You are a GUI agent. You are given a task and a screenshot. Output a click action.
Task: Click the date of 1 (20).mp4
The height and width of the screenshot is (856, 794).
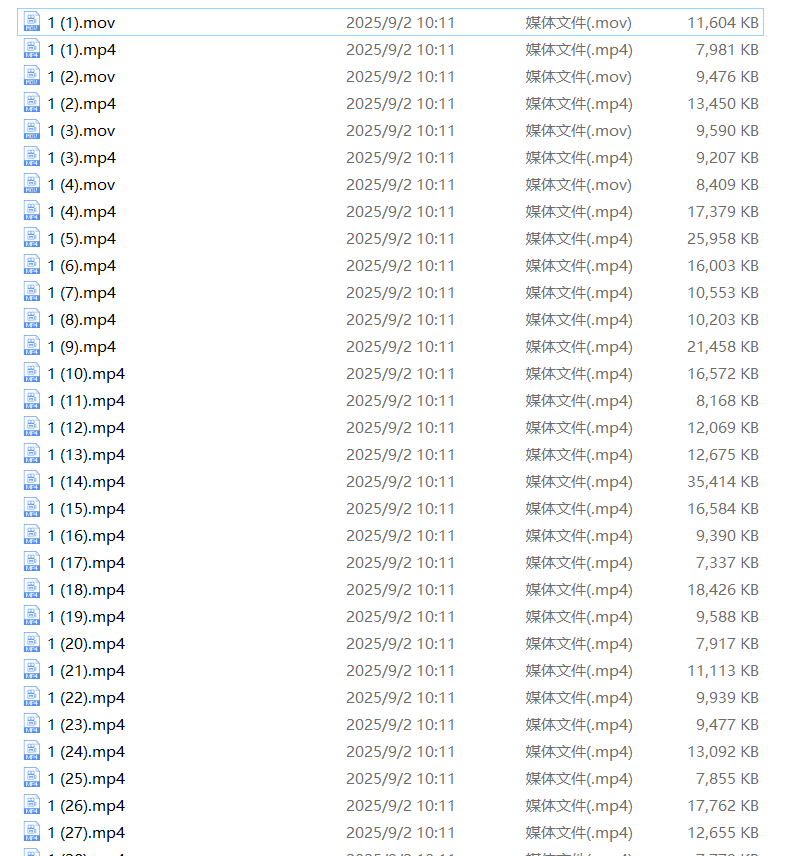[x=400, y=643]
